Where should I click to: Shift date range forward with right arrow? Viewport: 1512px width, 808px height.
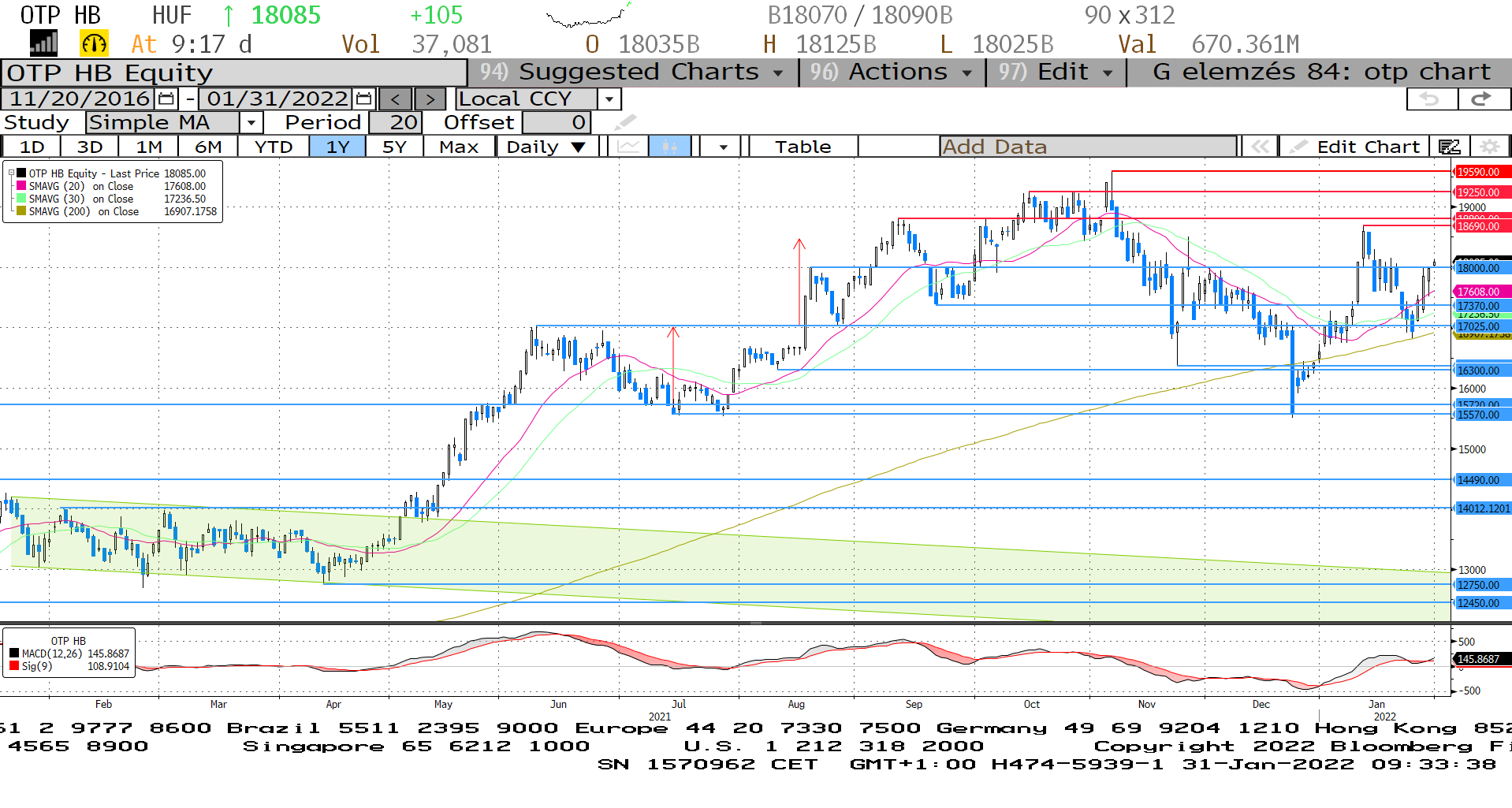pos(430,99)
